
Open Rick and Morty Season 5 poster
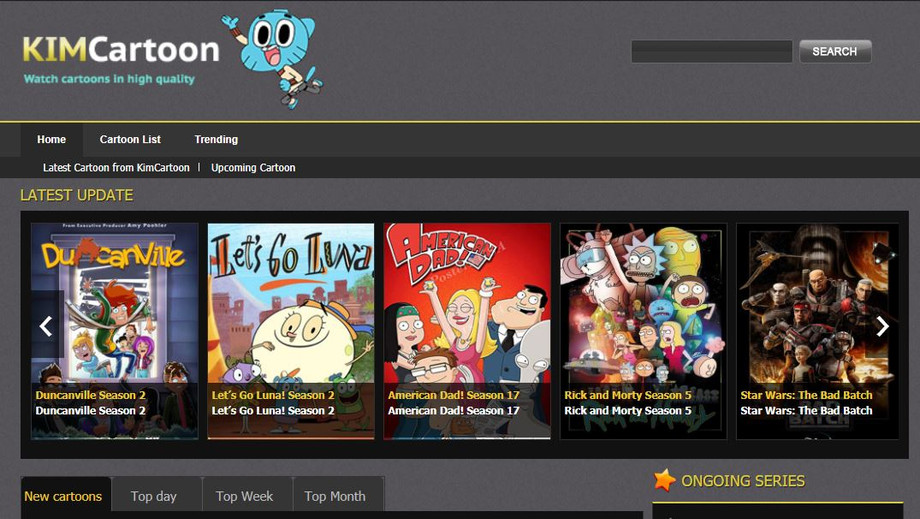pos(643,310)
